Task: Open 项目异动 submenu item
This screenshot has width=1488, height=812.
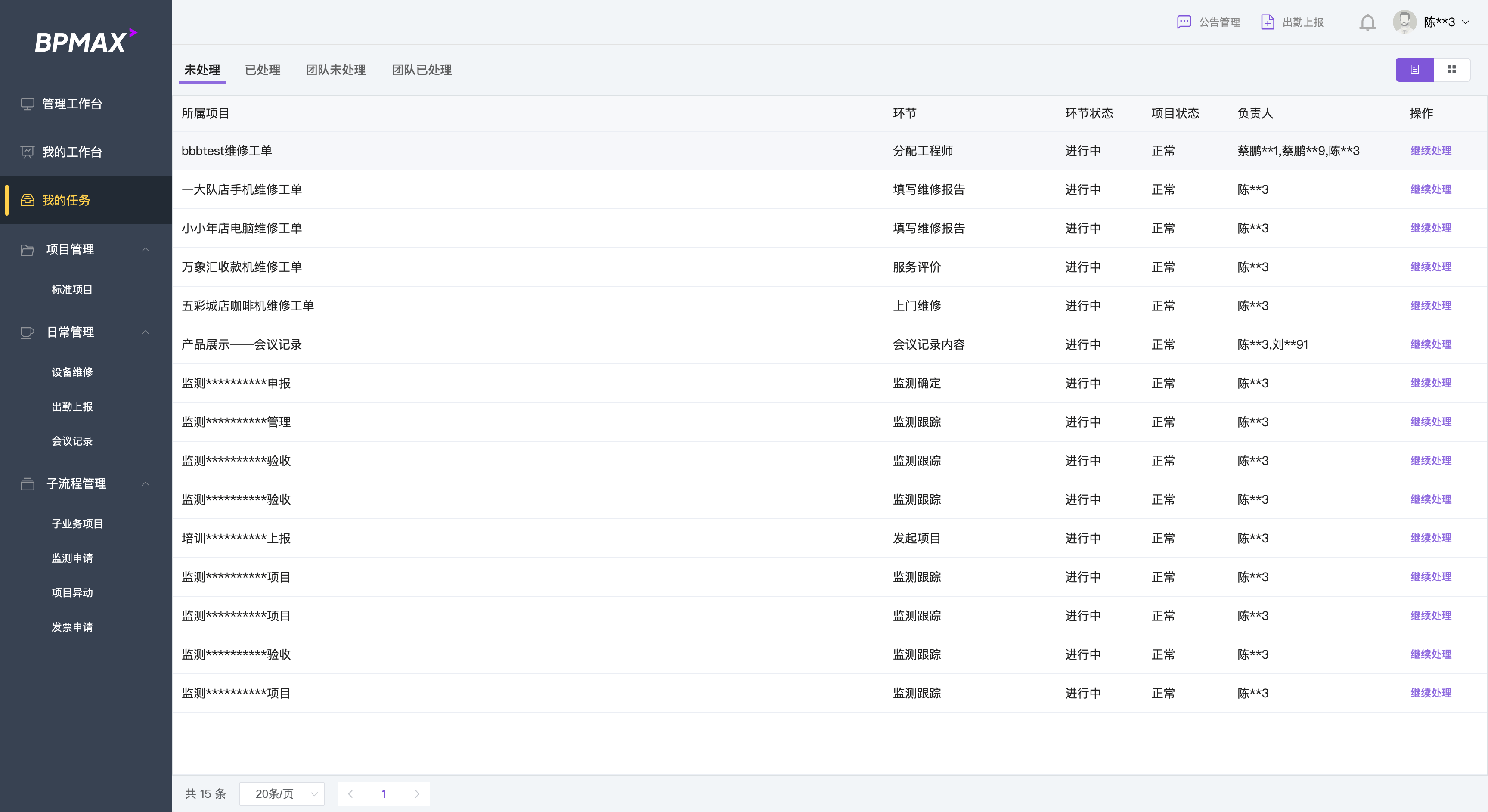Action: (72, 592)
